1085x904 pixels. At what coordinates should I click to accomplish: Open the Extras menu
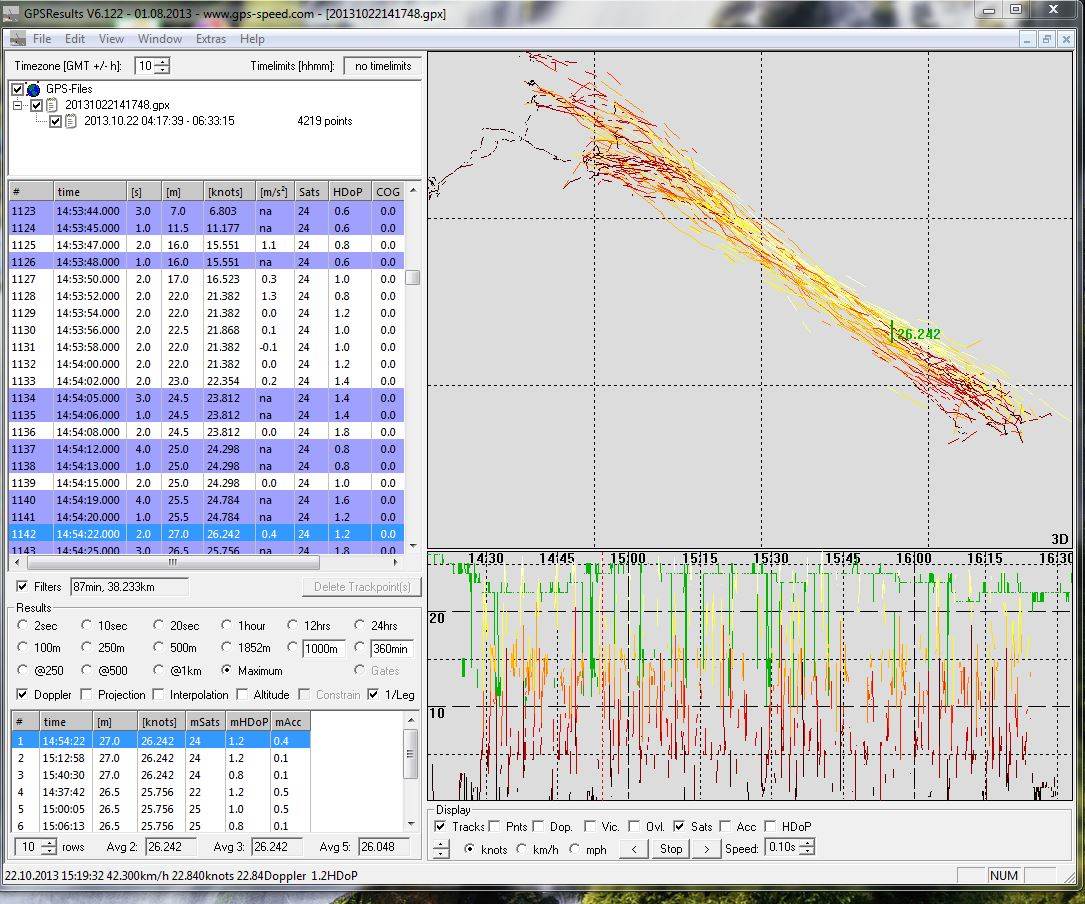pos(211,39)
